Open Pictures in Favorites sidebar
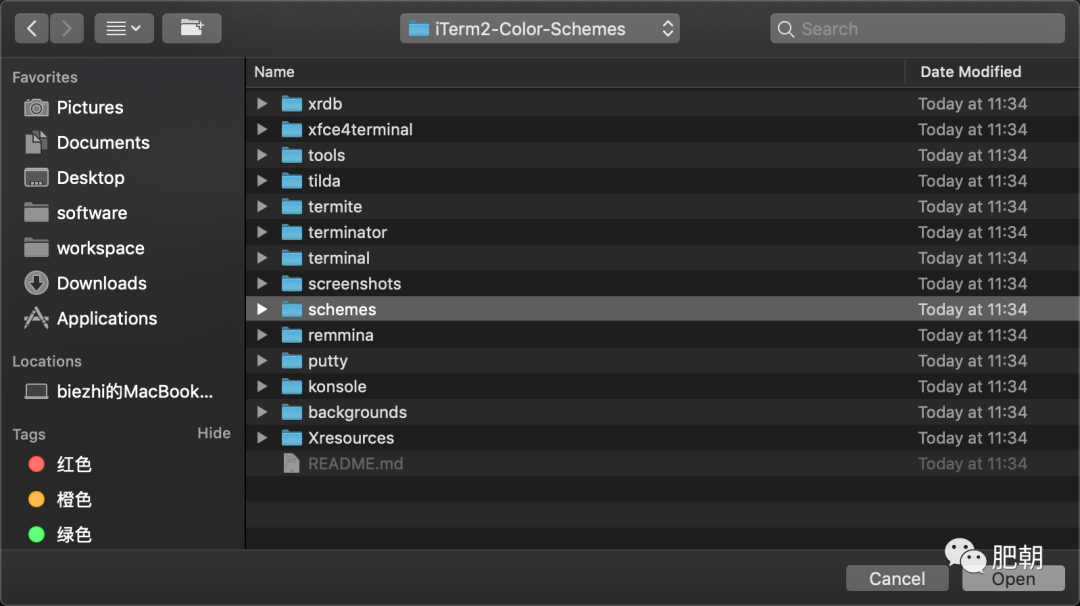The height and width of the screenshot is (606, 1080). click(x=90, y=107)
